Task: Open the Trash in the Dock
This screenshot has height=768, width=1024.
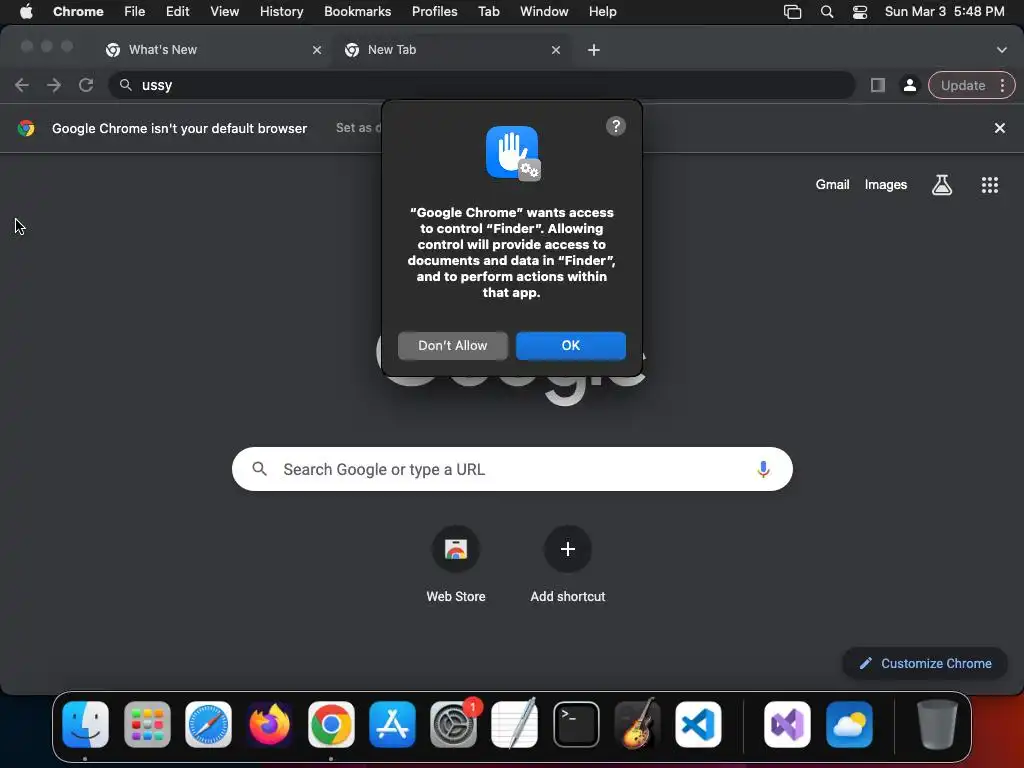Action: [937, 724]
